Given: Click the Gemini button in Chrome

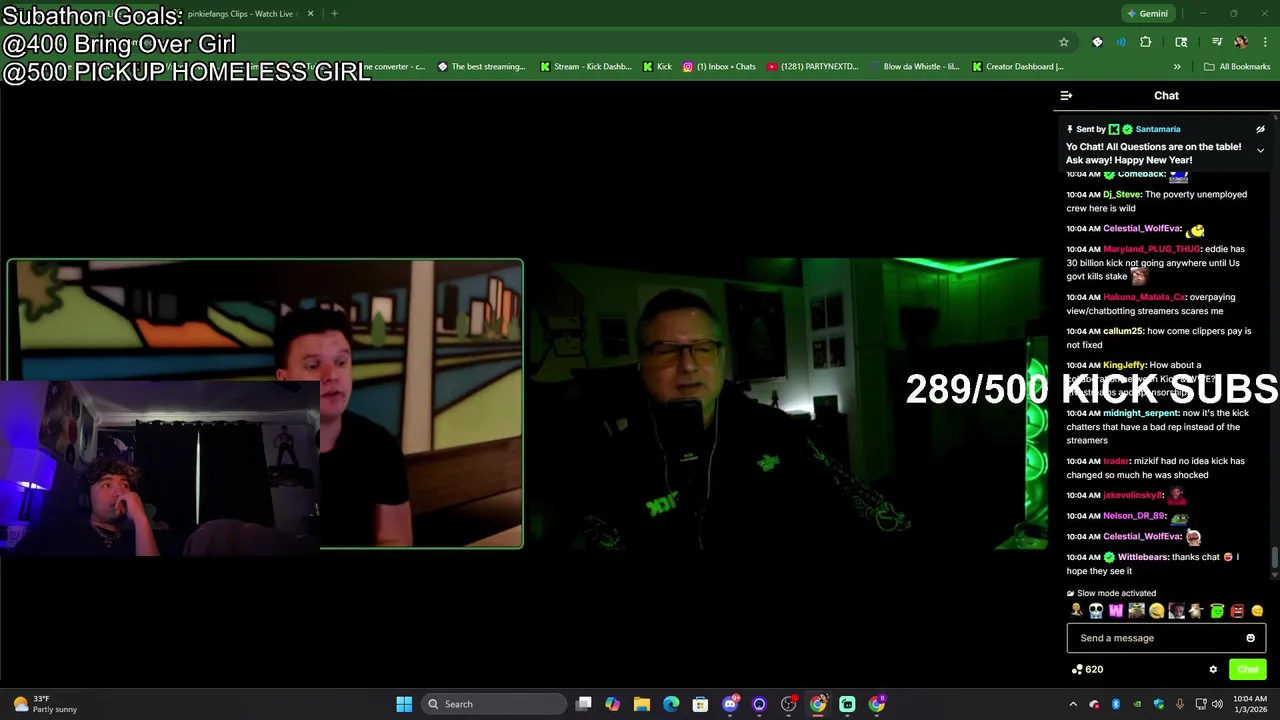Looking at the screenshot, I should tap(1146, 14).
